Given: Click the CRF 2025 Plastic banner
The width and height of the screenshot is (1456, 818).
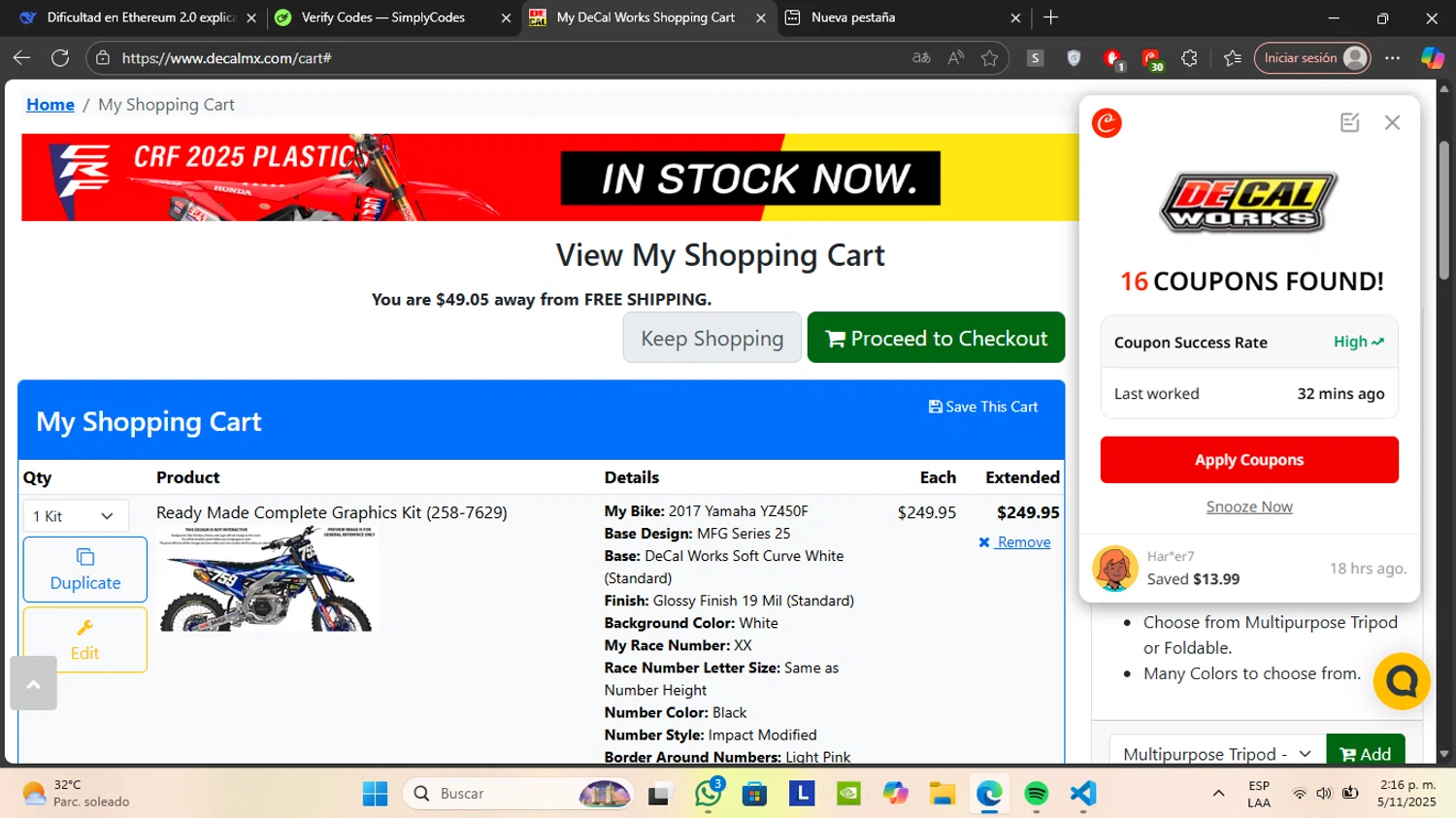Looking at the screenshot, I should 549,178.
